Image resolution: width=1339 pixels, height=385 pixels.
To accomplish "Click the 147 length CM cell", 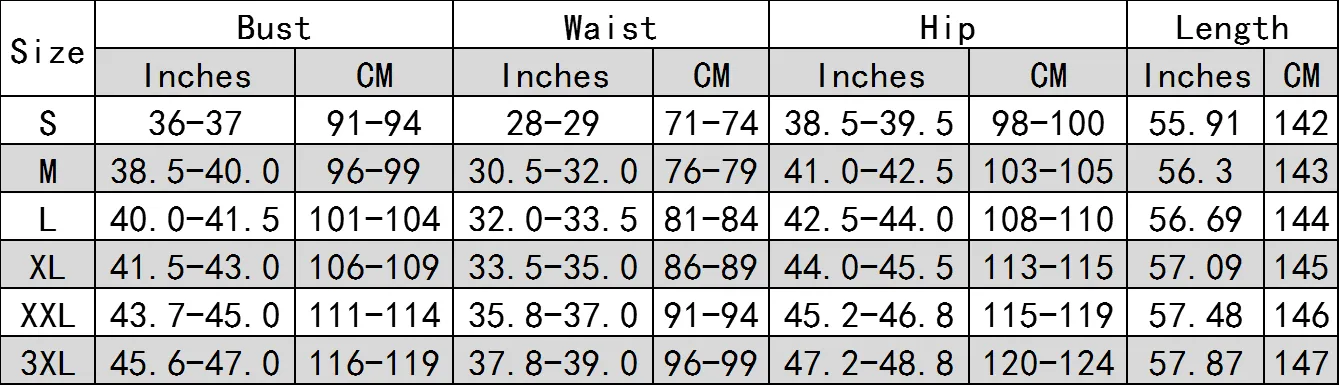I will pos(1302,360).
